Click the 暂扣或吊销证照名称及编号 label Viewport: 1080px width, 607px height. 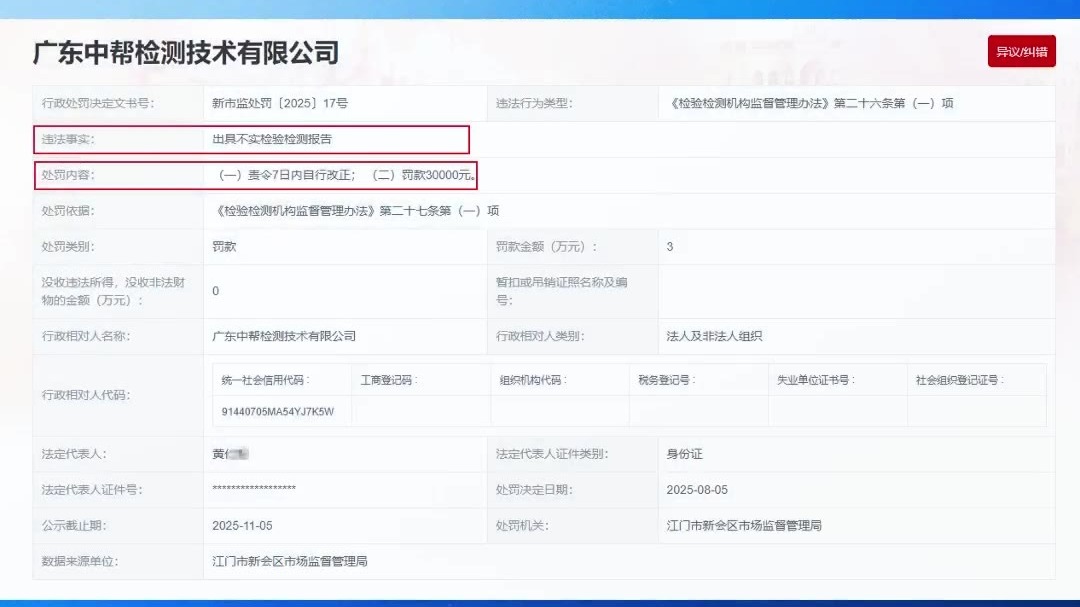click(561, 291)
